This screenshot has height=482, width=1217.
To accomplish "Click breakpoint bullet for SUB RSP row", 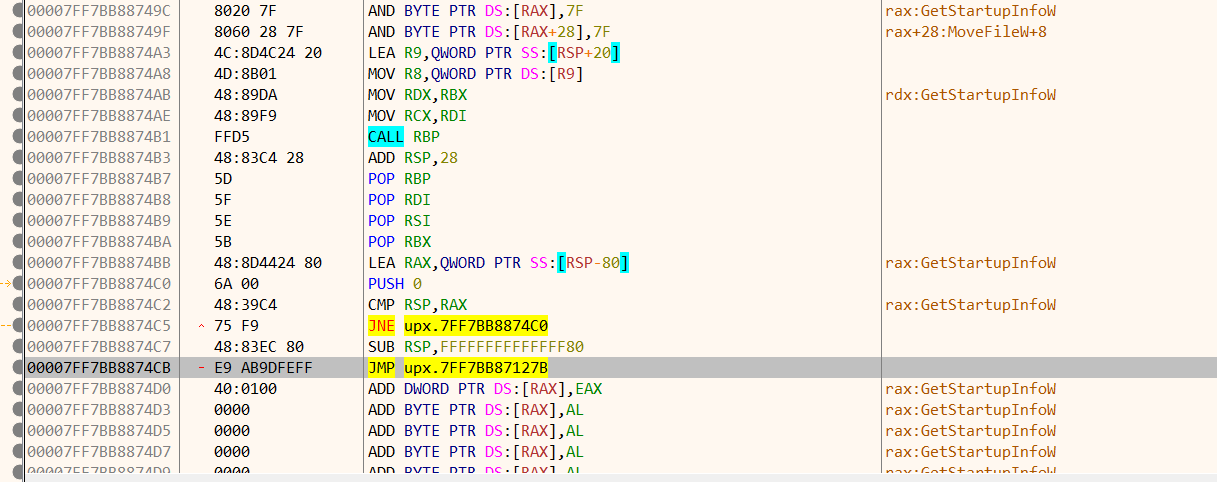I will click(18, 346).
